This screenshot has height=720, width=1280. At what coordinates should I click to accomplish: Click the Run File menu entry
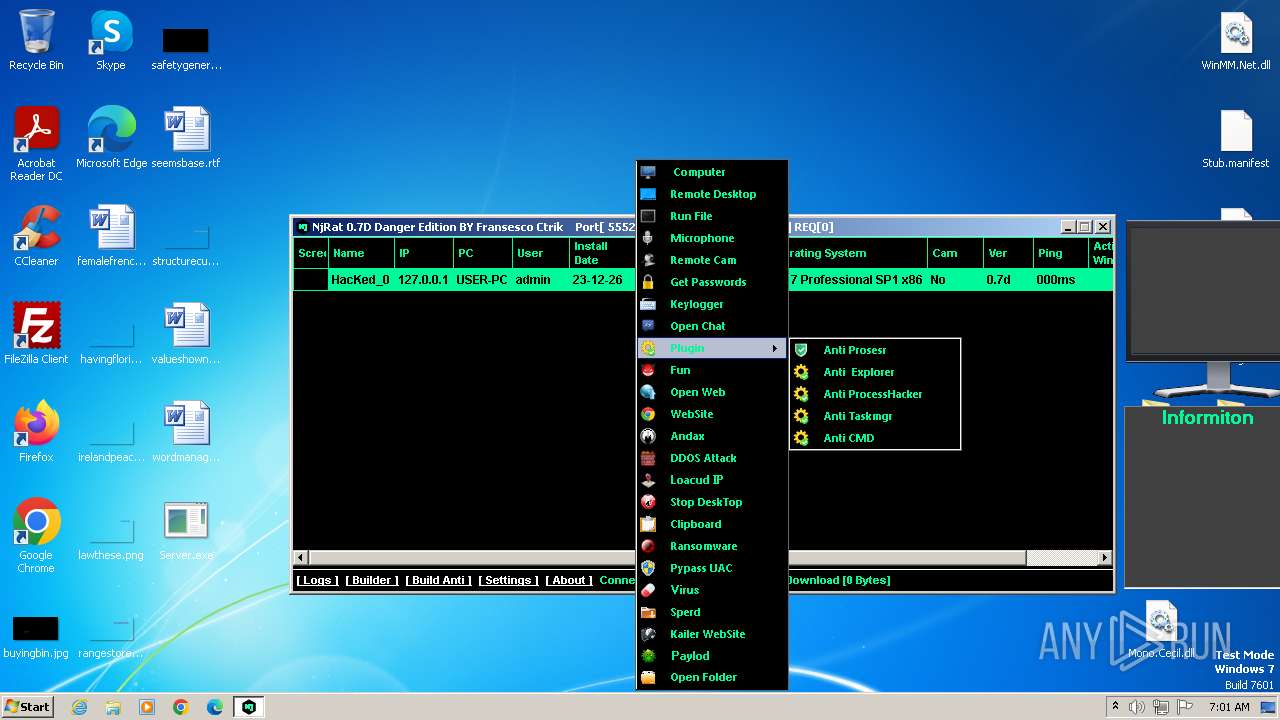pyautogui.click(x=712, y=216)
